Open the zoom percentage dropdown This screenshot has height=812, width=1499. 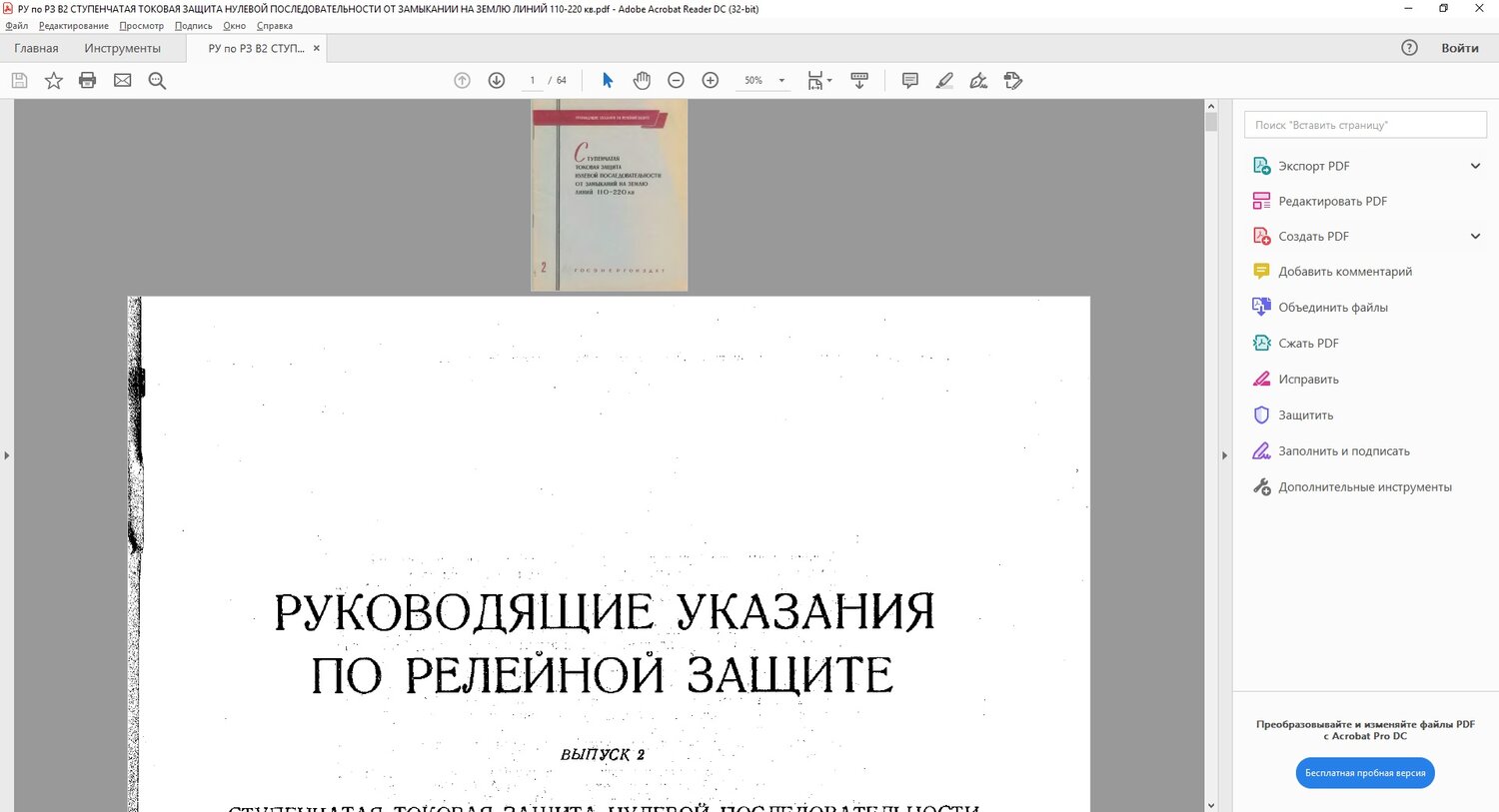point(781,80)
